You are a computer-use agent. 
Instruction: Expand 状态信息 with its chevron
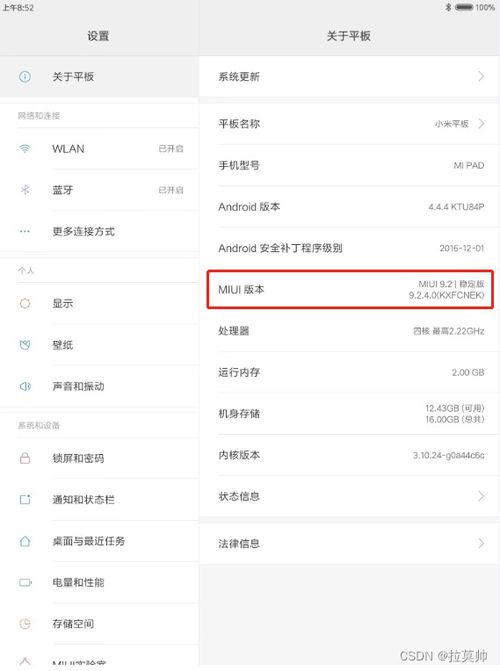(481, 496)
